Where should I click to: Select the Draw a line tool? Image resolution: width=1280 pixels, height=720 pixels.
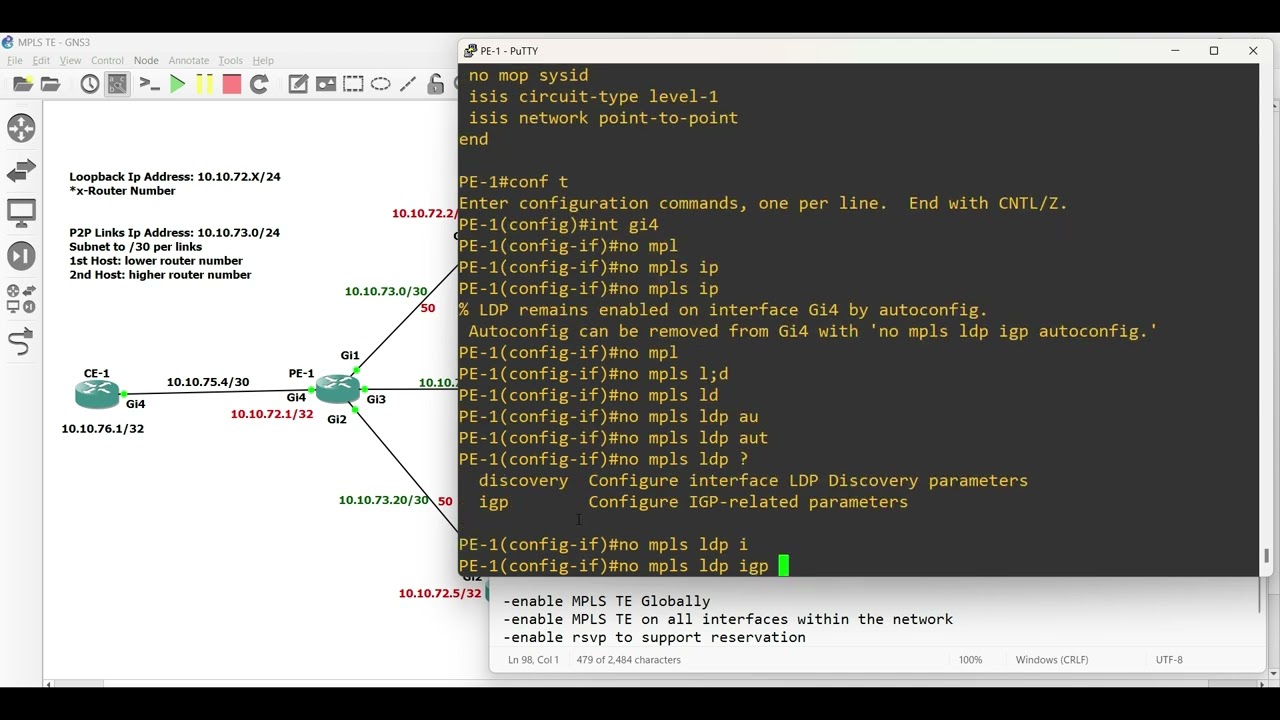(x=408, y=85)
